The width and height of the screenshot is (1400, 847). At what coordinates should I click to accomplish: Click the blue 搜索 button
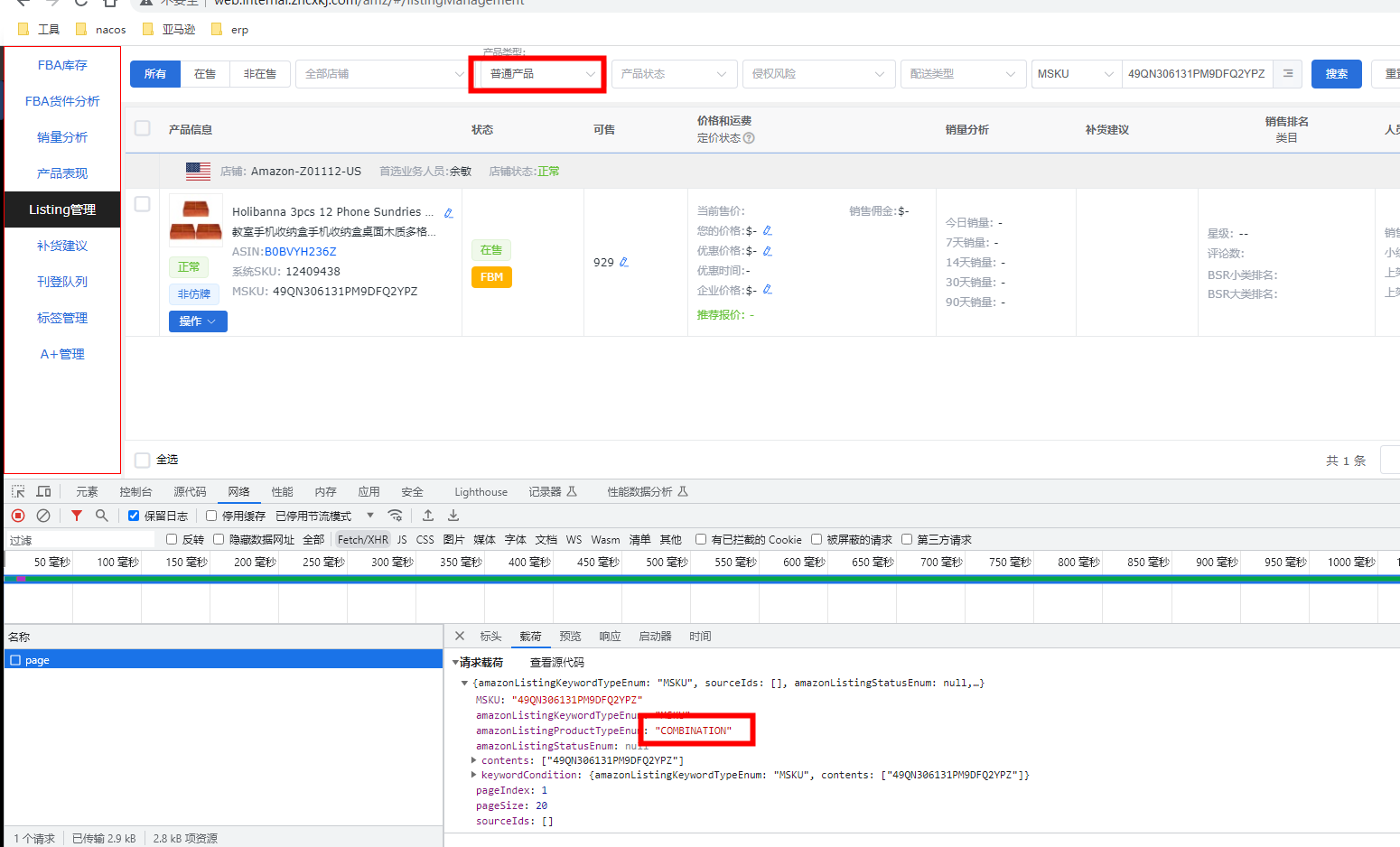(1337, 74)
